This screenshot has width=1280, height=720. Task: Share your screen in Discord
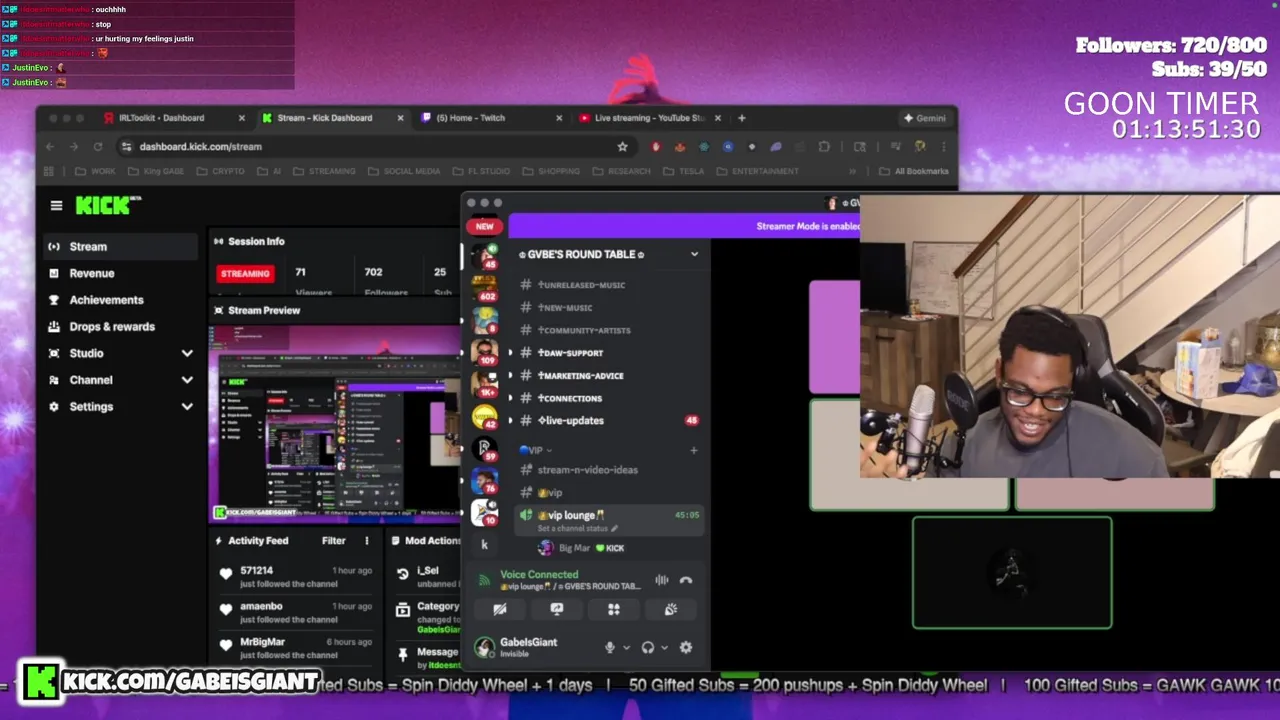pyautogui.click(x=557, y=609)
